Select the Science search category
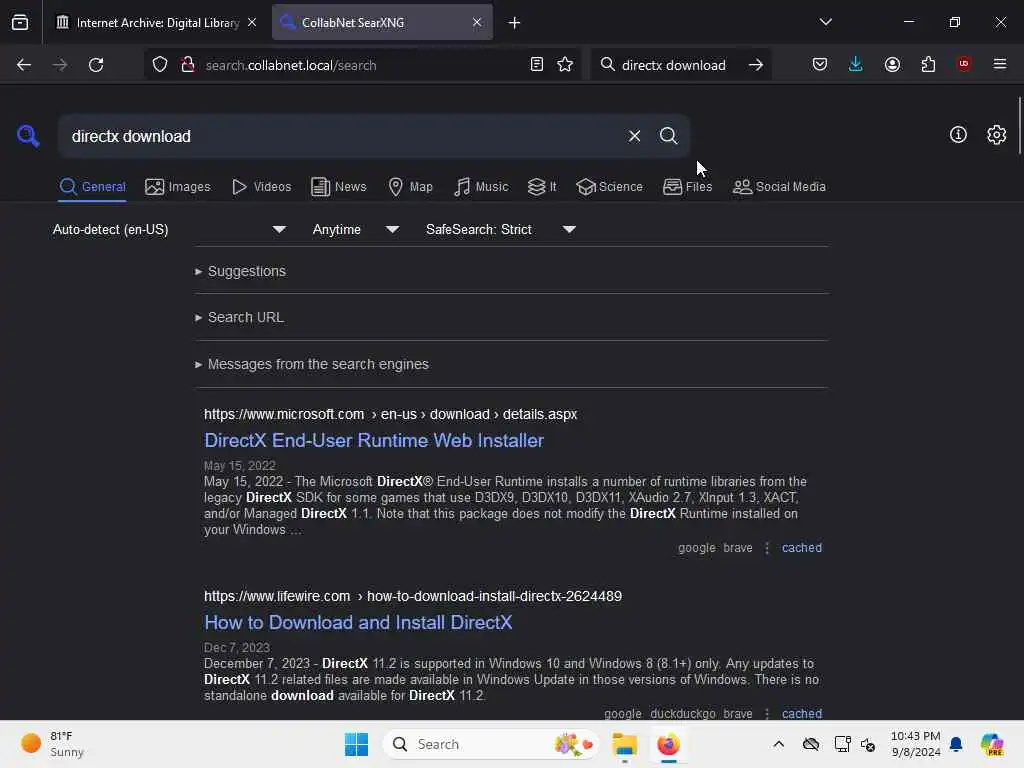 609,187
